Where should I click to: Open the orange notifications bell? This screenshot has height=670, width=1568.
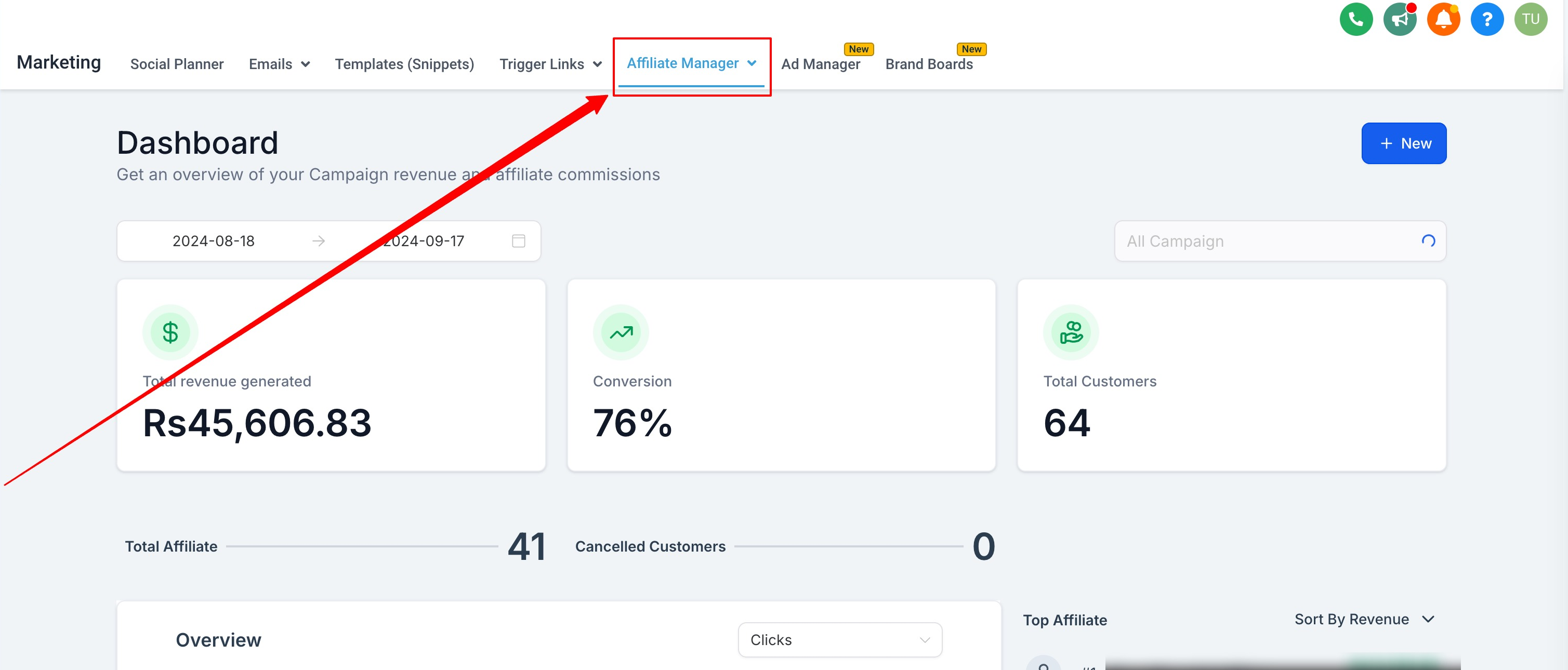[1443, 19]
